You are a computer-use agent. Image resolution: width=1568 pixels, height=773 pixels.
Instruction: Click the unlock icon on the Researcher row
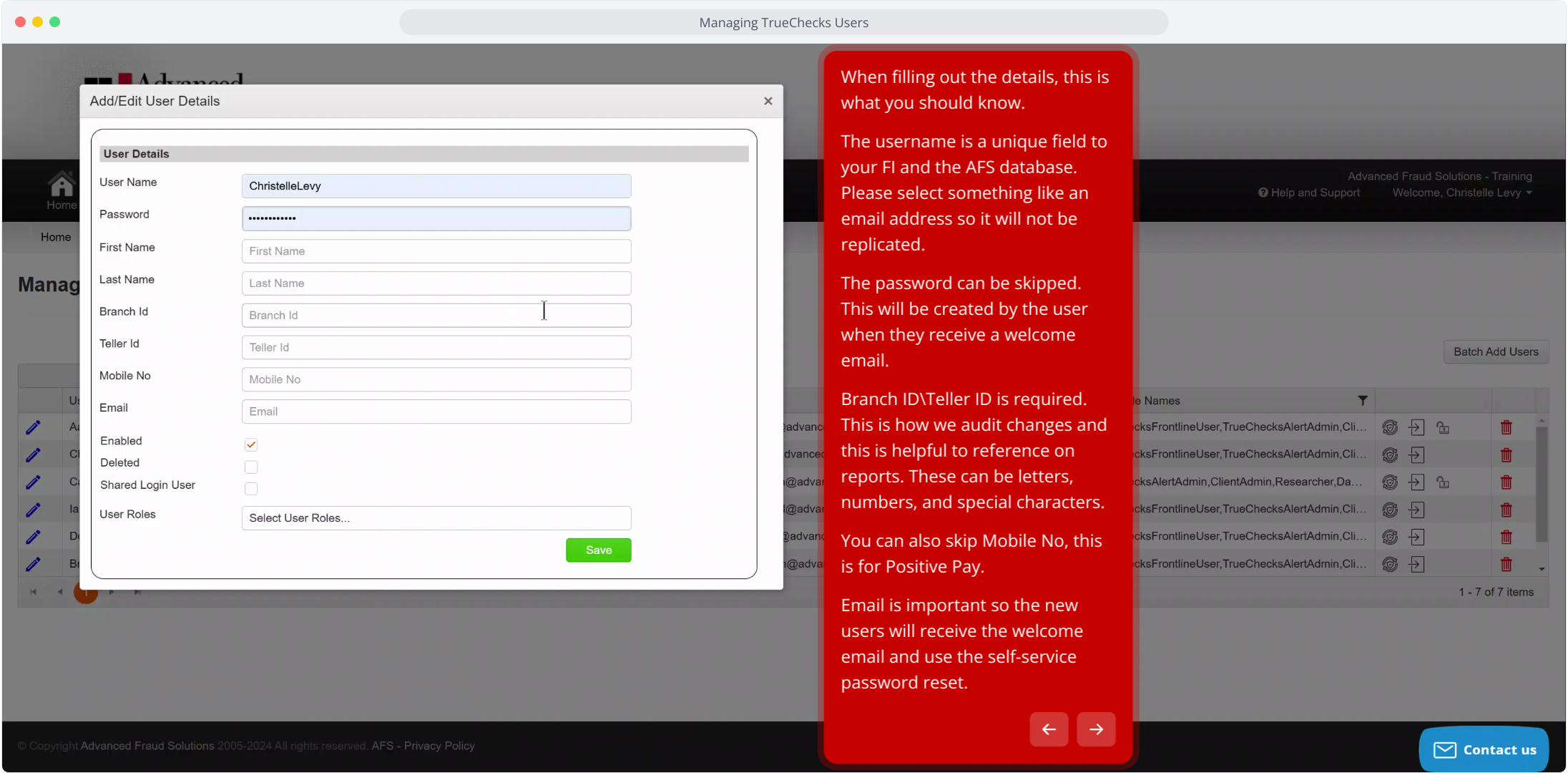click(1443, 482)
